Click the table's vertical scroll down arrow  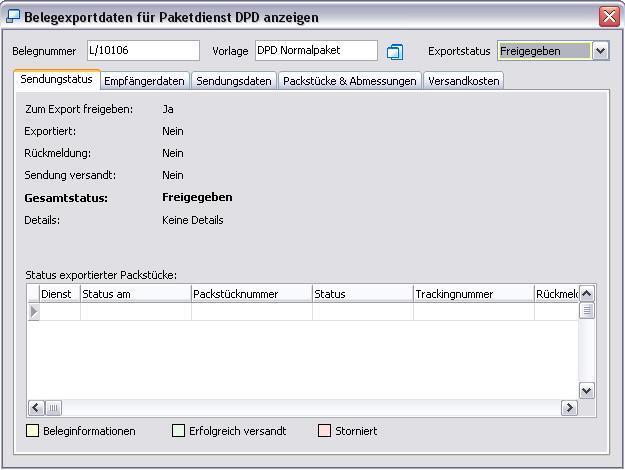[587, 391]
